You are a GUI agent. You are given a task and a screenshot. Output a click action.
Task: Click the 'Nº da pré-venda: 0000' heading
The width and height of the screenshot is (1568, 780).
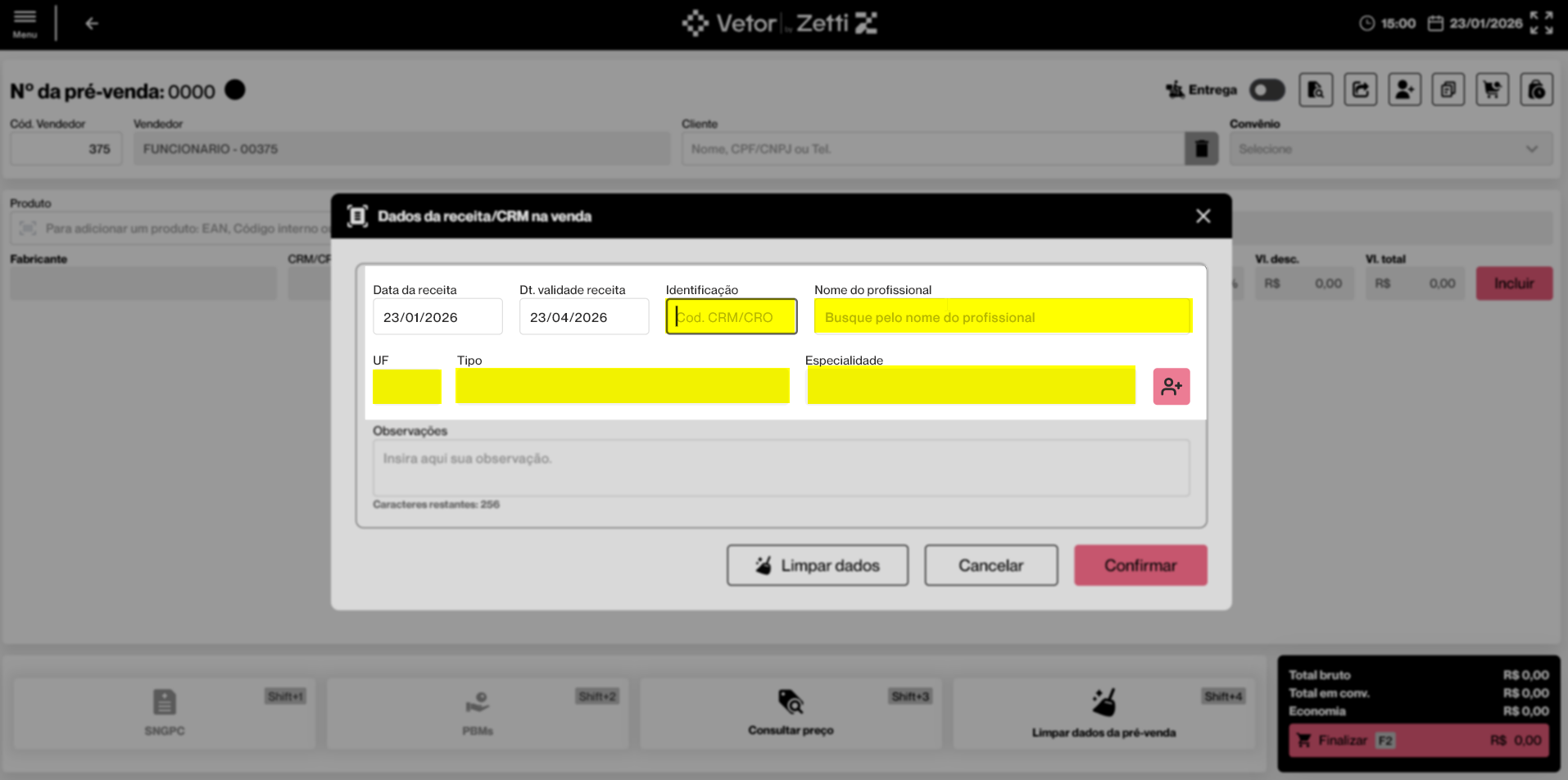pos(112,92)
